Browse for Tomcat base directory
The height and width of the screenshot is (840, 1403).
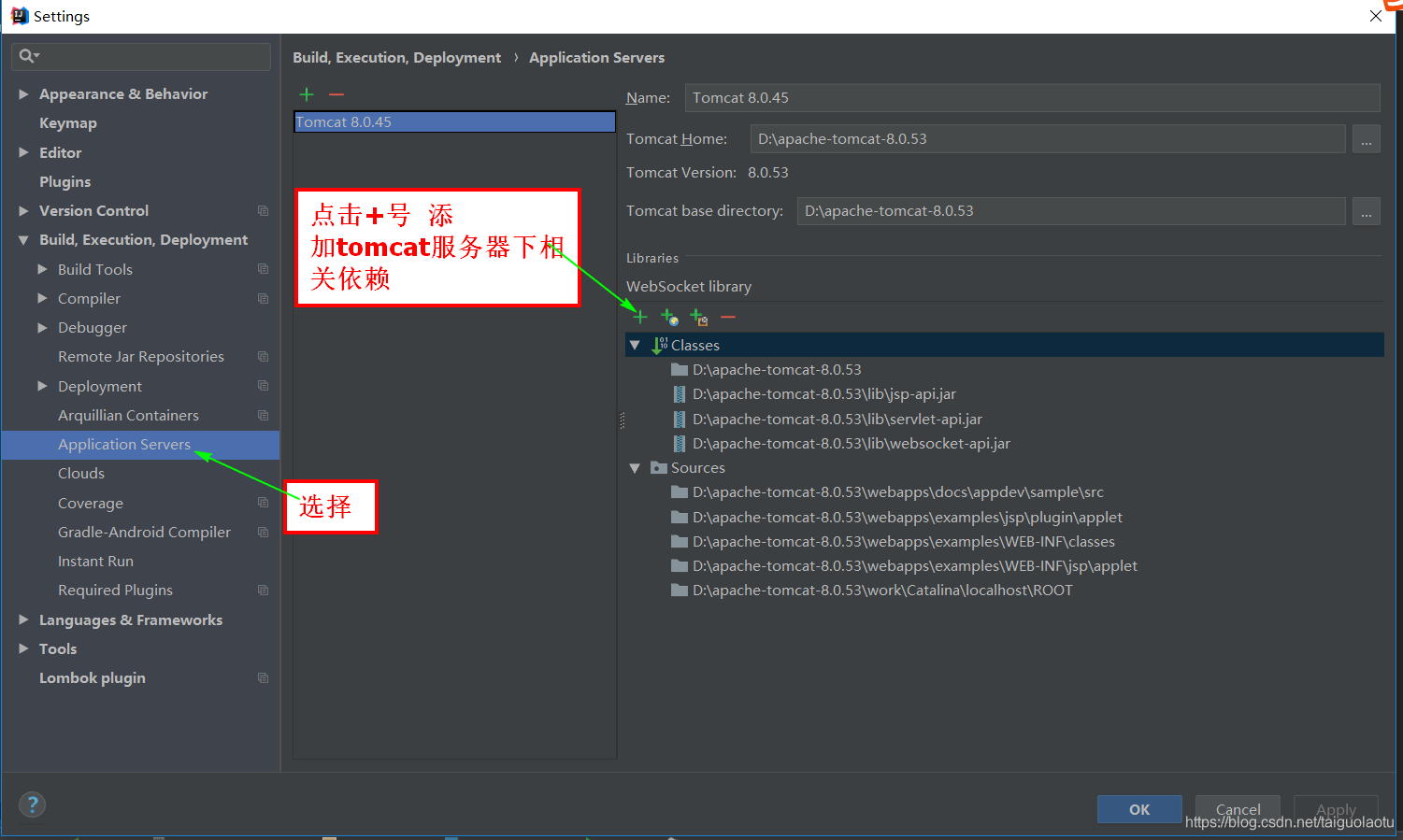1366,211
